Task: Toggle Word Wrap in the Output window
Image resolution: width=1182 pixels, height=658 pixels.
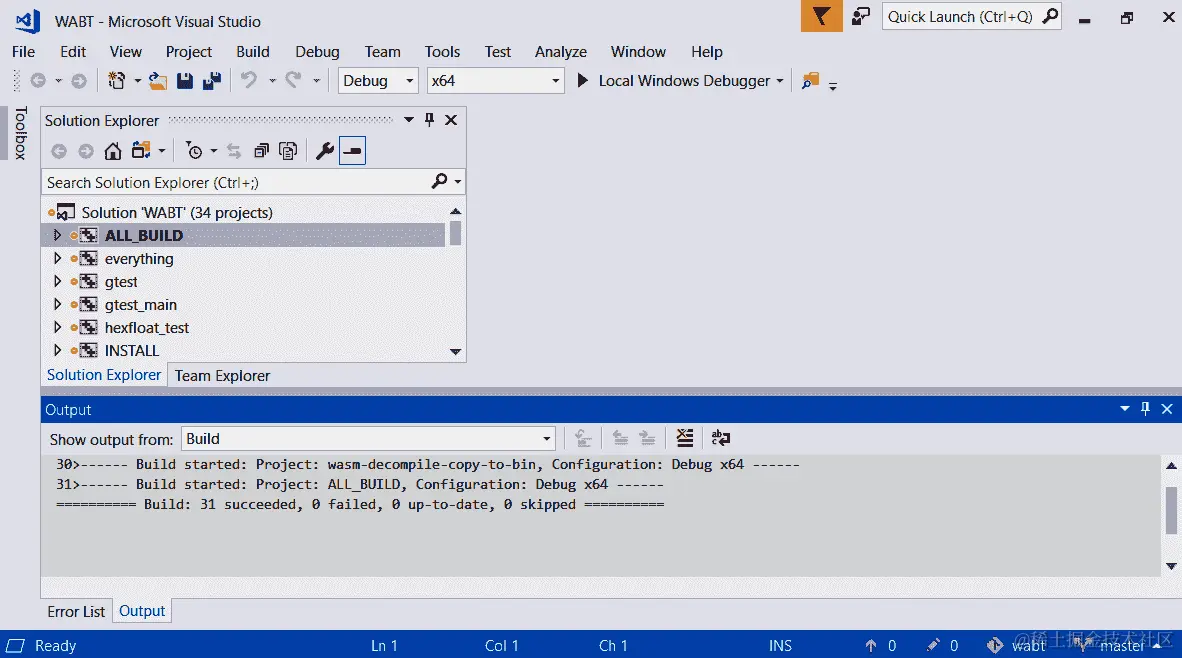Action: coord(721,438)
